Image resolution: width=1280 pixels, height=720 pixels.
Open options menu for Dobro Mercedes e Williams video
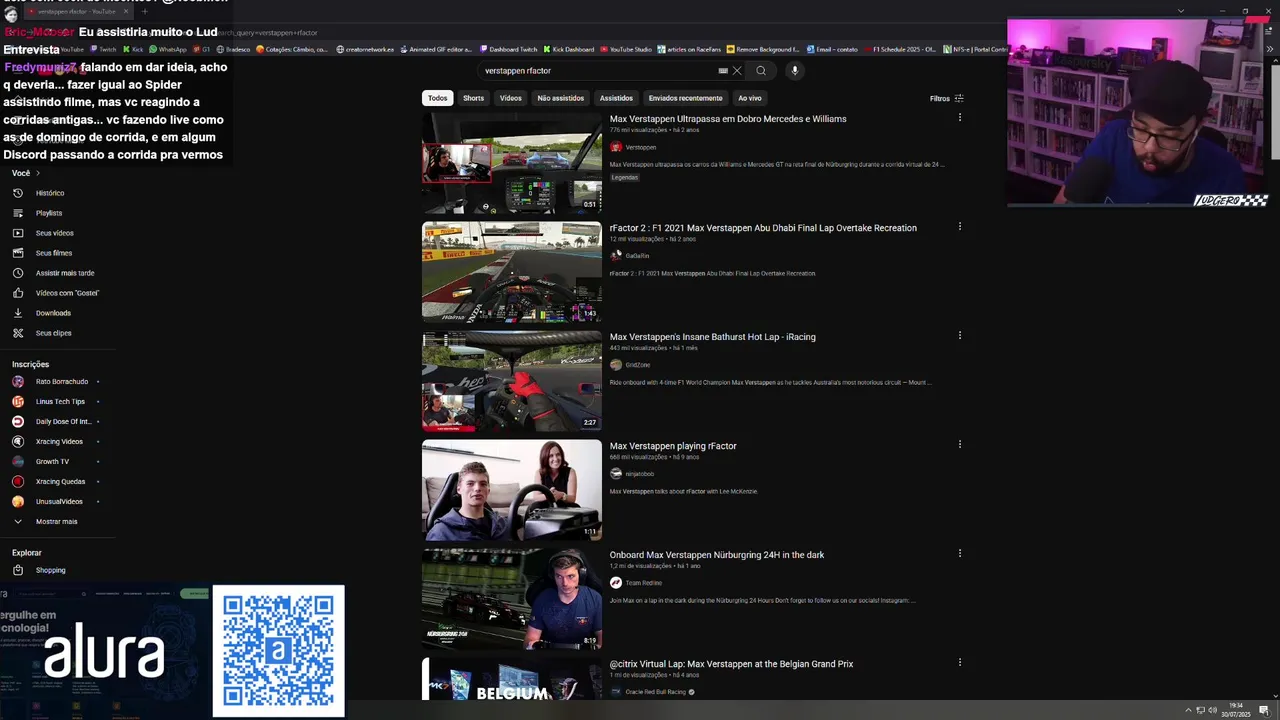point(960,118)
